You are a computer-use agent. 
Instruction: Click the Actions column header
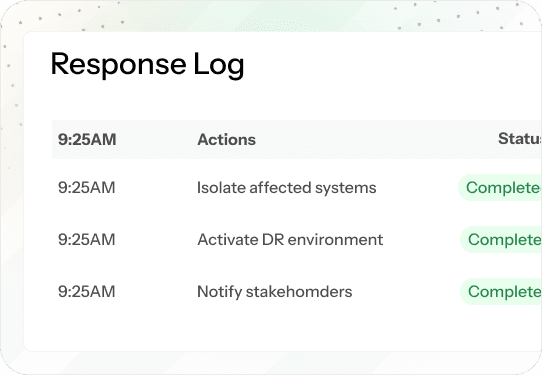click(226, 140)
